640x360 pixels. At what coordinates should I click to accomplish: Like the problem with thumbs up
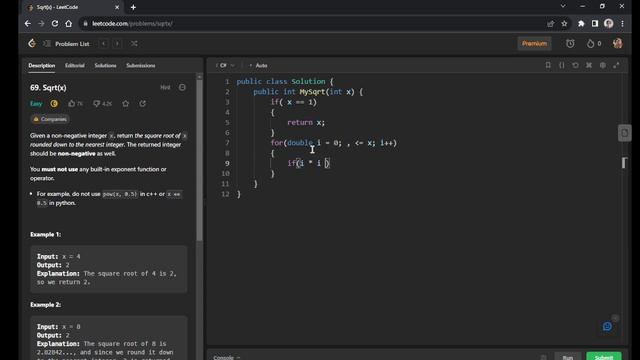click(75, 104)
